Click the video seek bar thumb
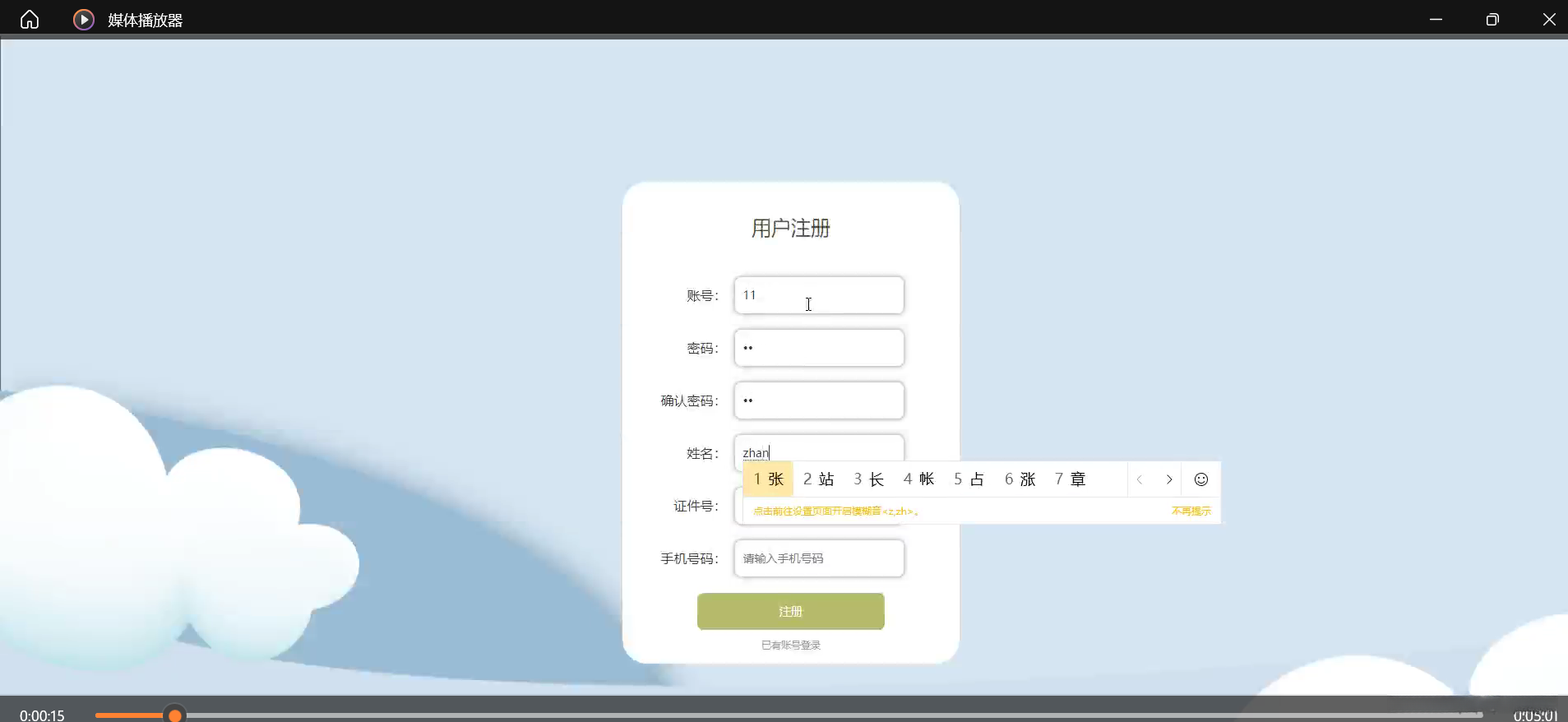 [174, 715]
